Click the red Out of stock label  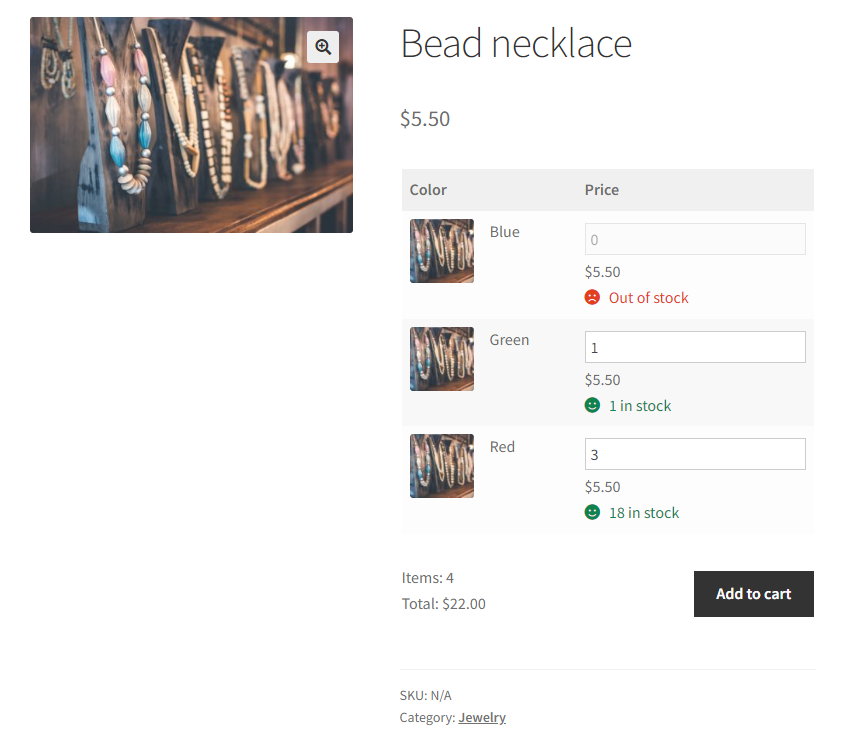pyautogui.click(x=646, y=297)
